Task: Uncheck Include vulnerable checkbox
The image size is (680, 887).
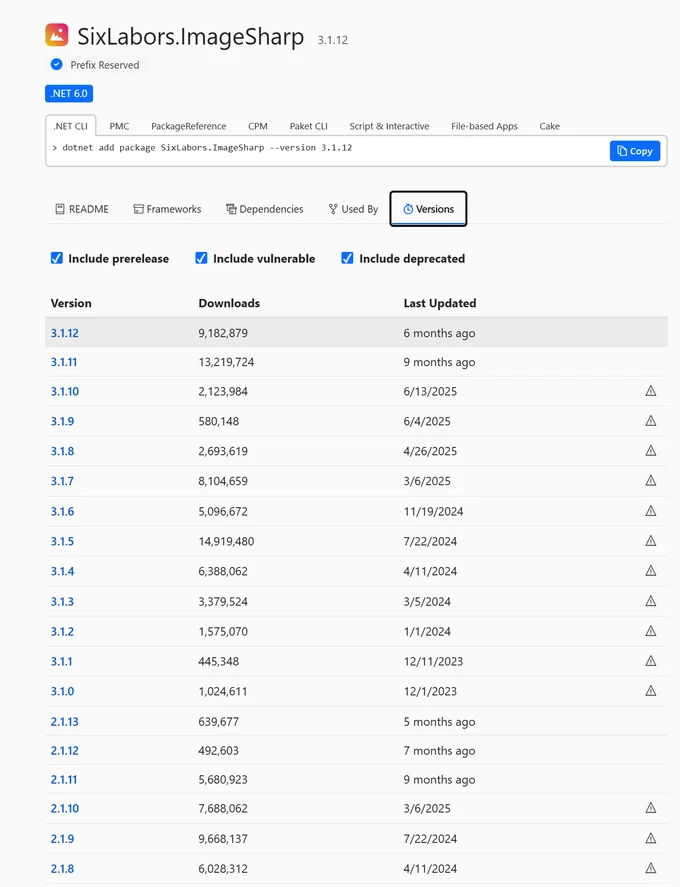Action: pyautogui.click(x=201, y=258)
